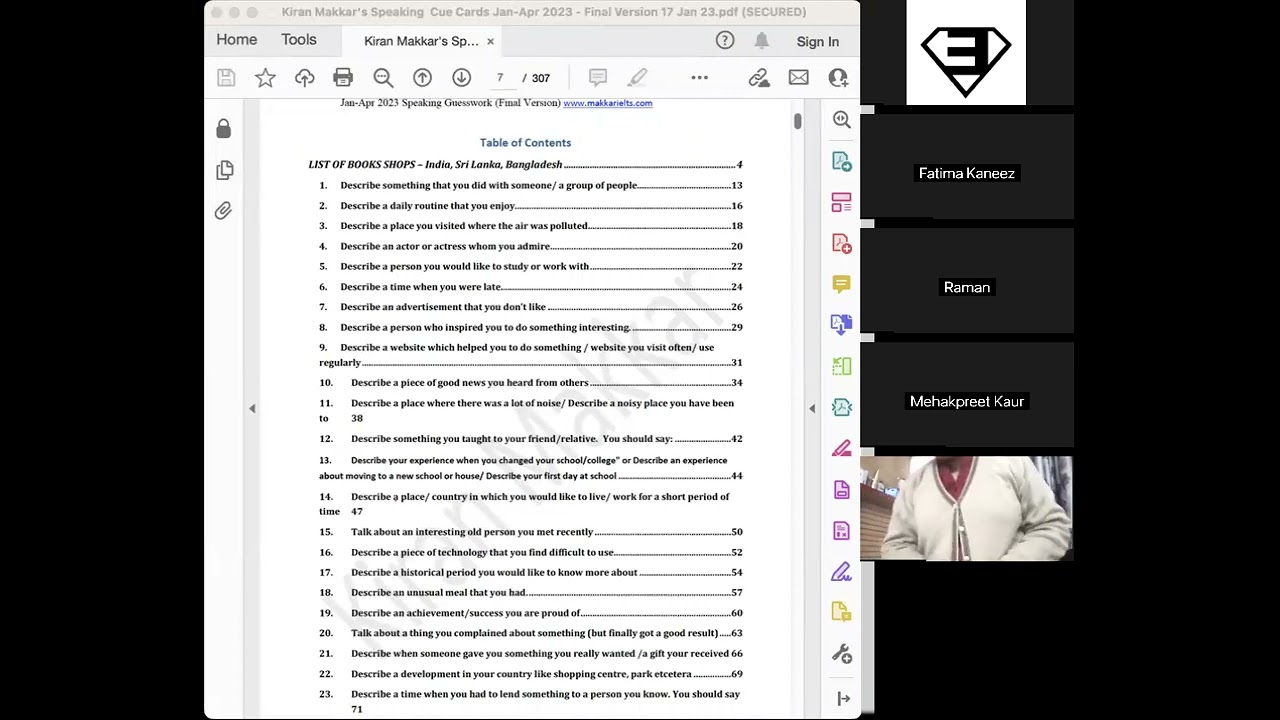View security settings via the lock icon
1280x720 pixels.
click(x=224, y=128)
